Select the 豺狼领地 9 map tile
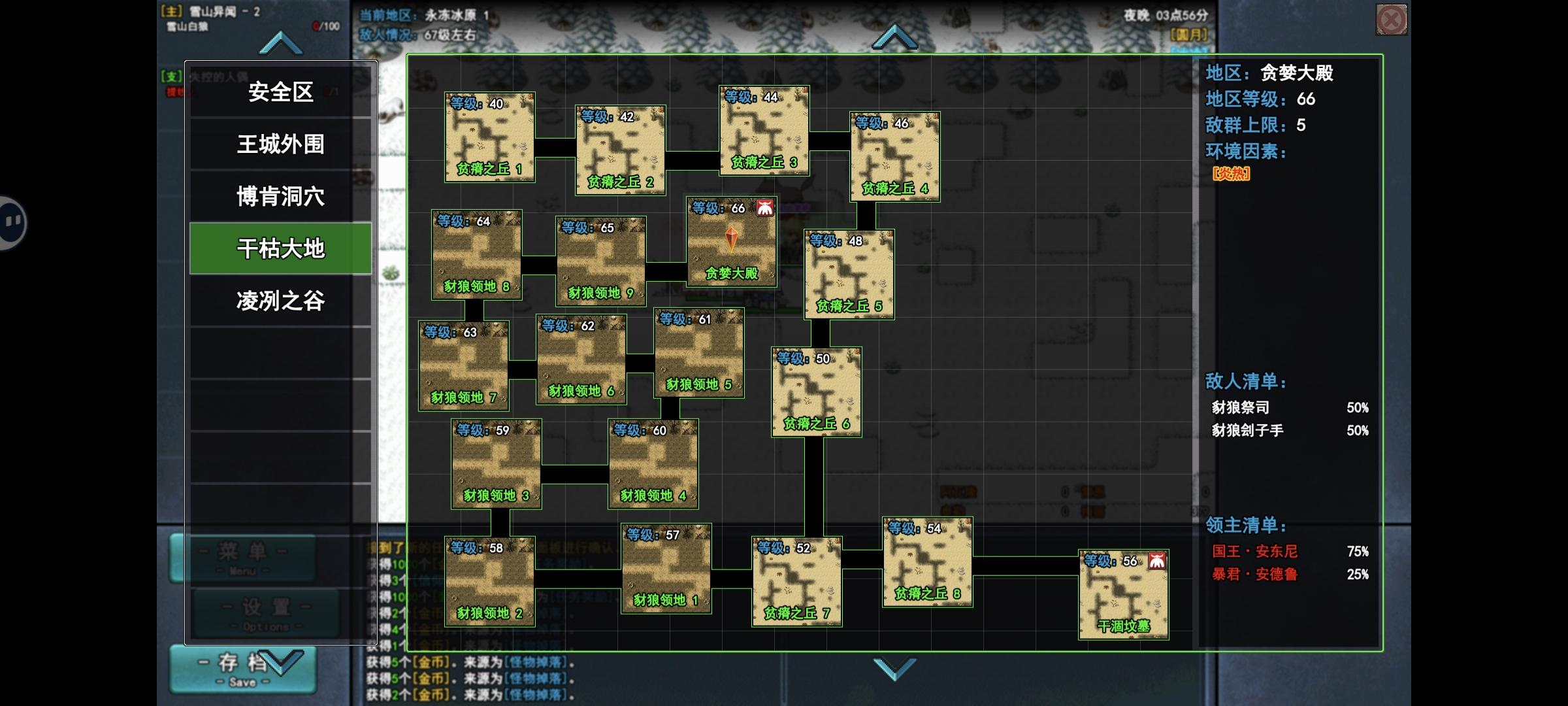 pos(601,261)
